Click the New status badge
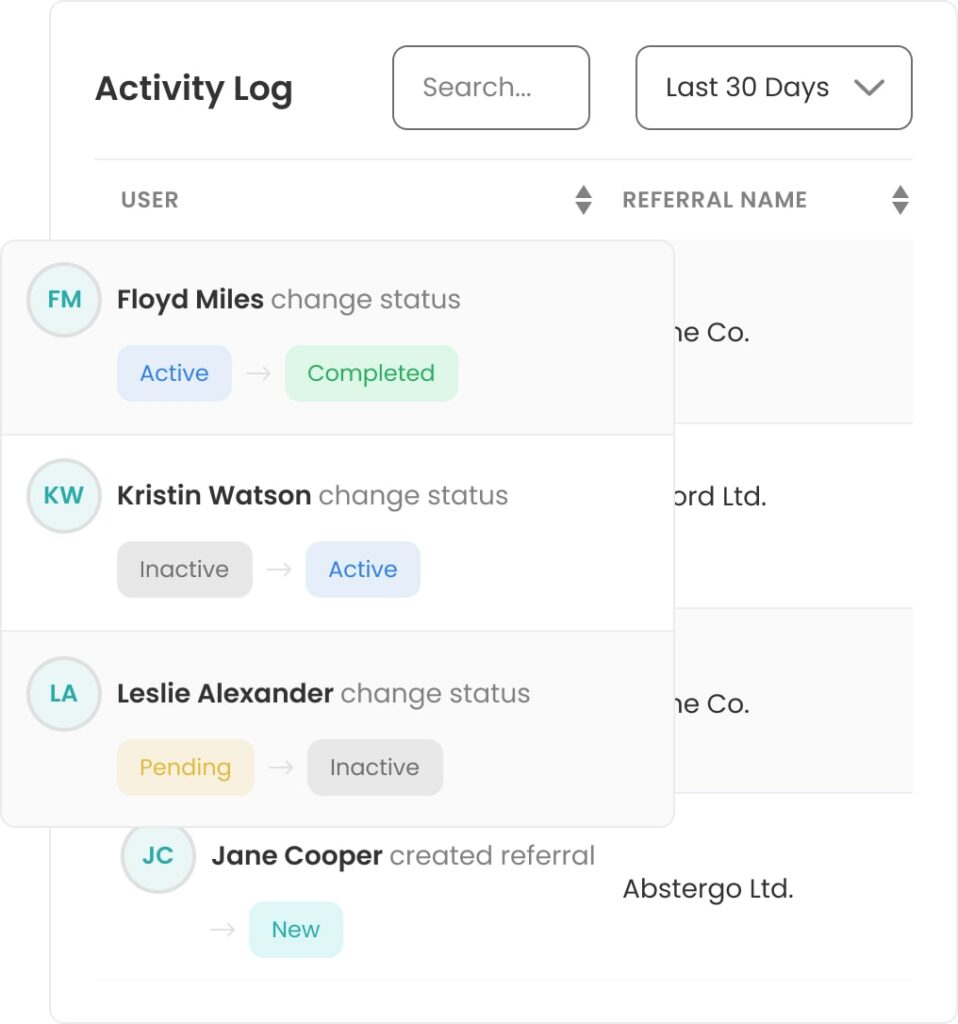 pyautogui.click(x=296, y=929)
